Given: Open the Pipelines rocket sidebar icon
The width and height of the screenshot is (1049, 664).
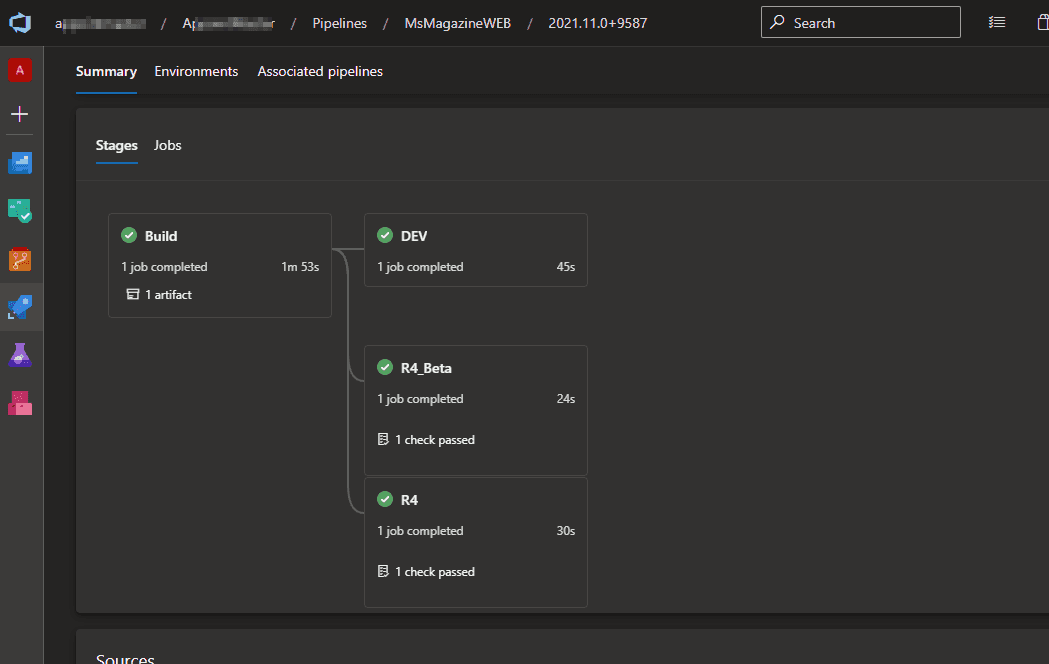Looking at the screenshot, I should tap(20, 308).
